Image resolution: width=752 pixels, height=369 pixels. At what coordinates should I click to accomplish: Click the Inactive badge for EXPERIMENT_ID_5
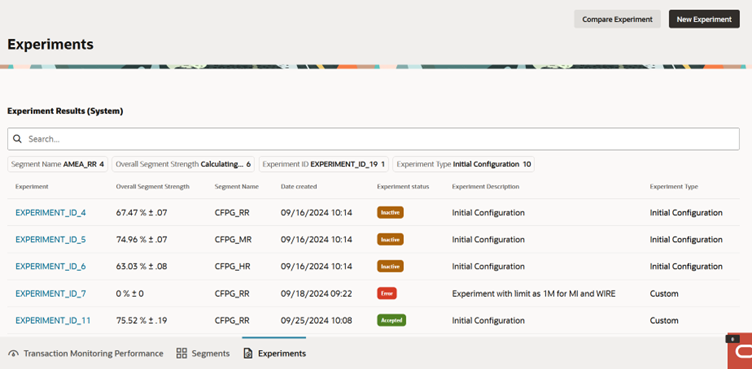point(390,239)
